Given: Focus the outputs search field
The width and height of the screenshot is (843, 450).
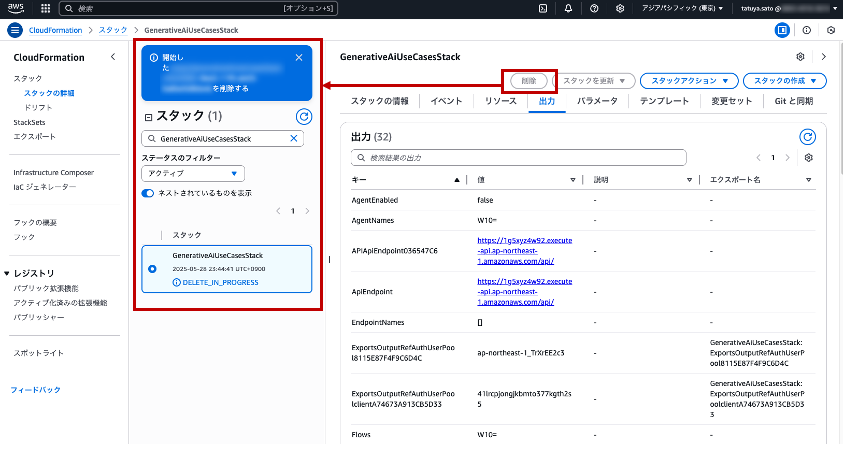Looking at the screenshot, I should (519, 158).
